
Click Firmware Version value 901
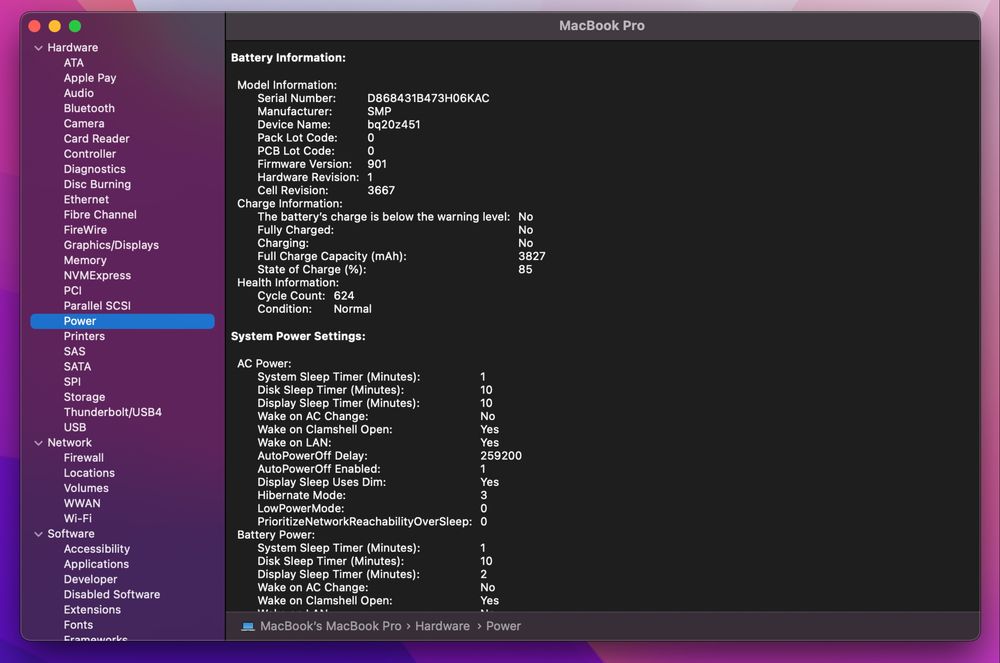[377, 164]
